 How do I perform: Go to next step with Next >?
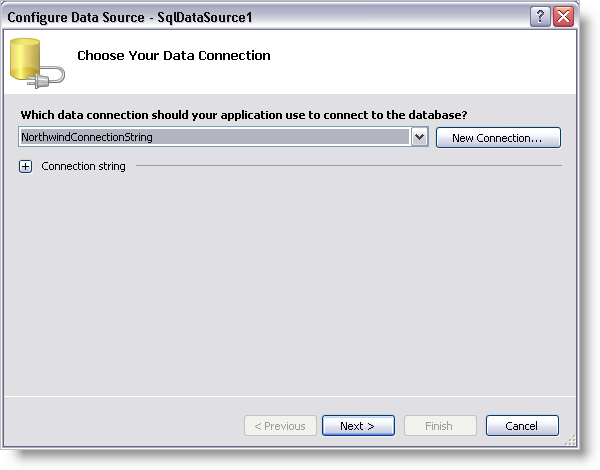(x=357, y=426)
